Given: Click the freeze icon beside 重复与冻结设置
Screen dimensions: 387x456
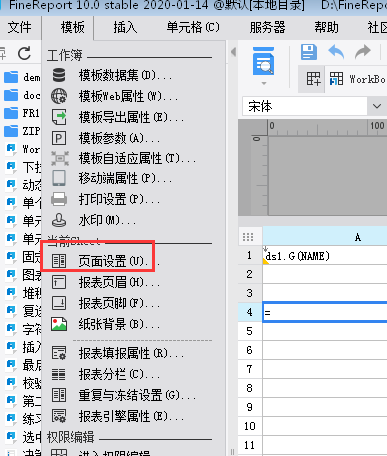Looking at the screenshot, I should pos(59,395).
